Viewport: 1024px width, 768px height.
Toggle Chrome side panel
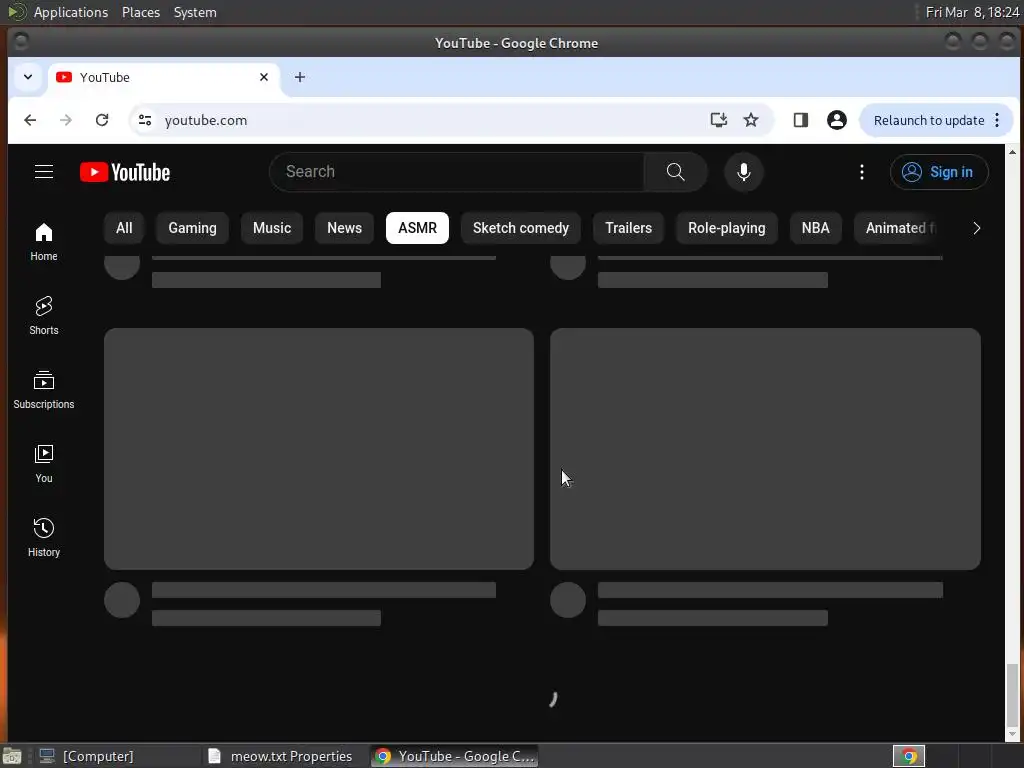coord(801,120)
